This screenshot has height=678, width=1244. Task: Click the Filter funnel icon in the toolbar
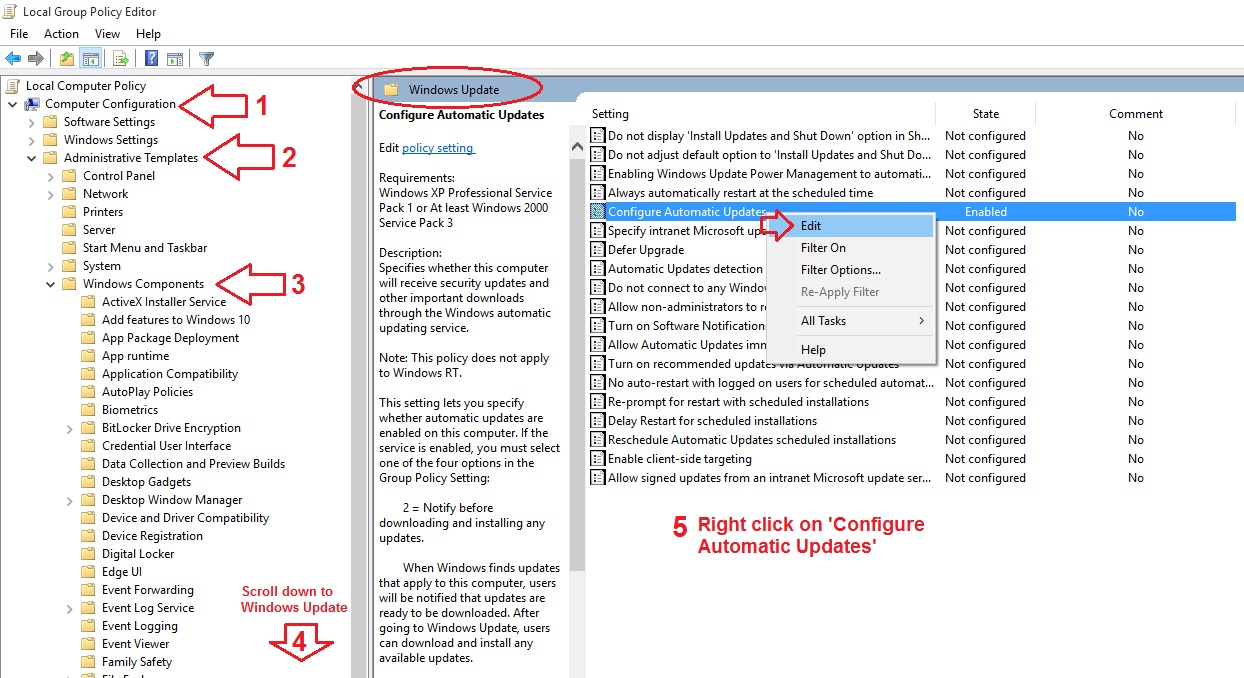tap(206, 59)
